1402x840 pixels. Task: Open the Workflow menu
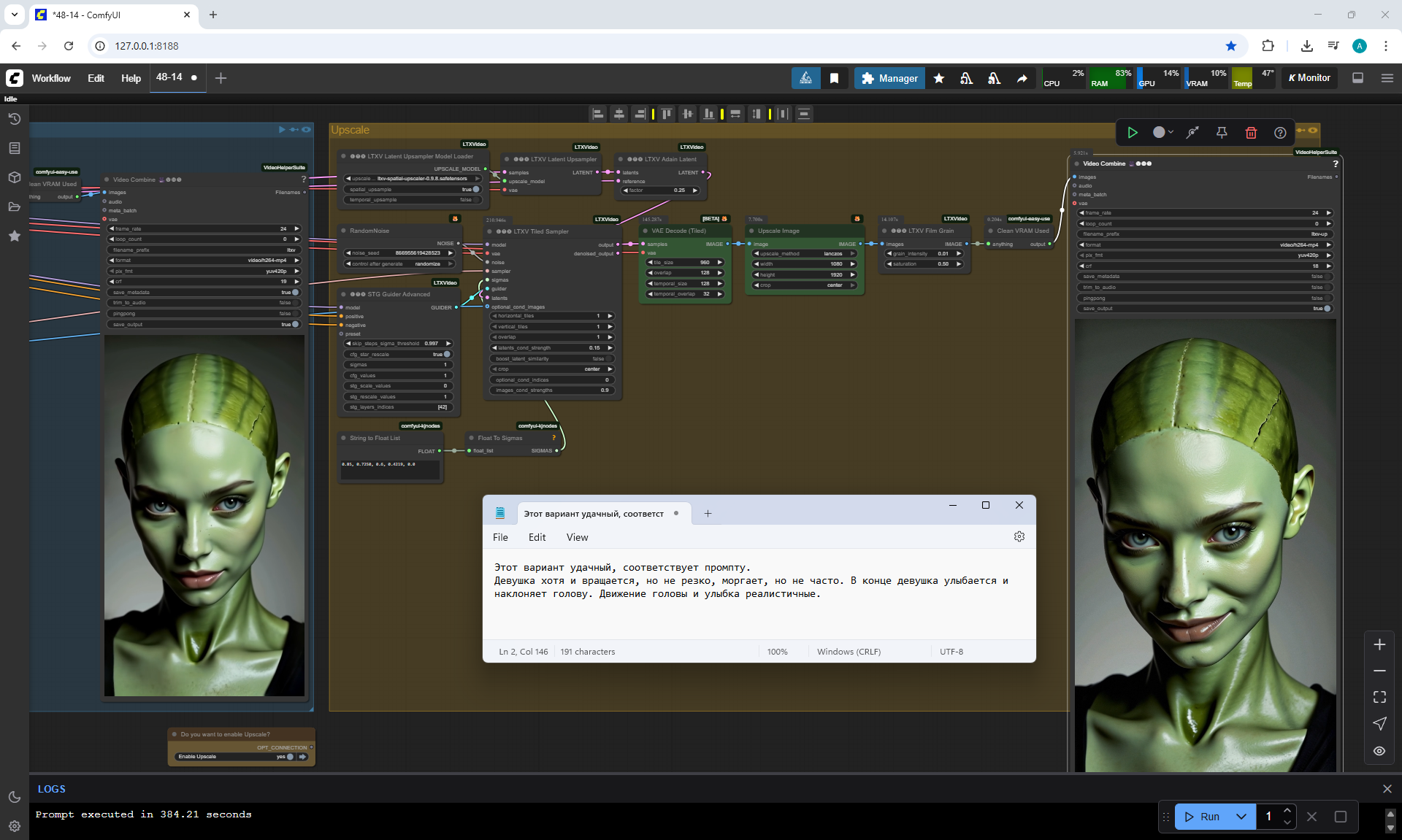[x=51, y=78]
